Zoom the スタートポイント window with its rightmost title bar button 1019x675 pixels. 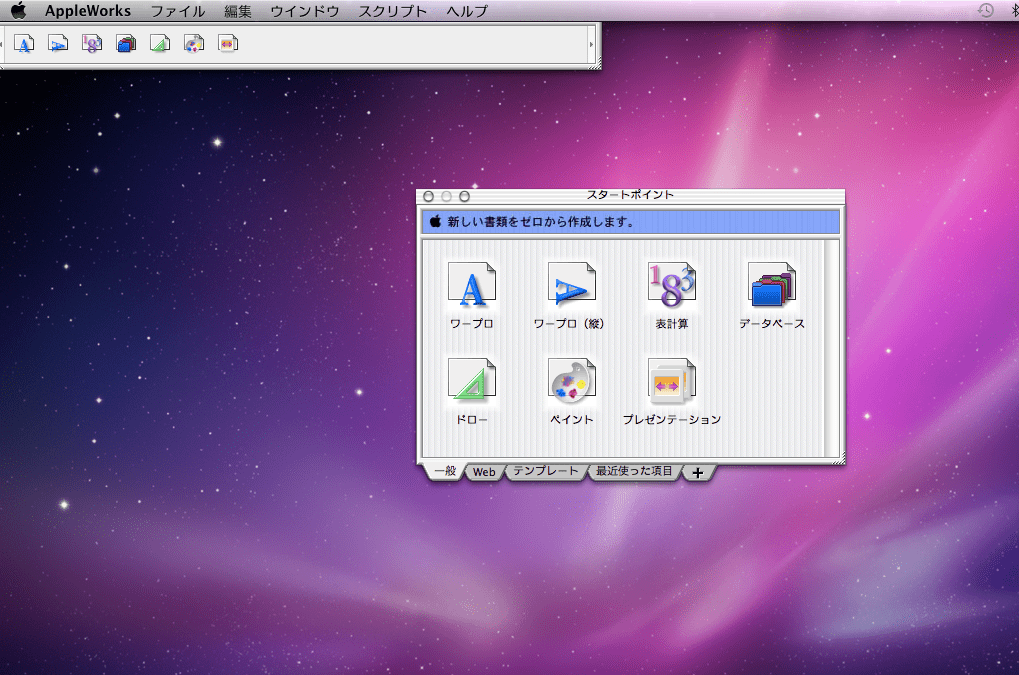click(464, 196)
